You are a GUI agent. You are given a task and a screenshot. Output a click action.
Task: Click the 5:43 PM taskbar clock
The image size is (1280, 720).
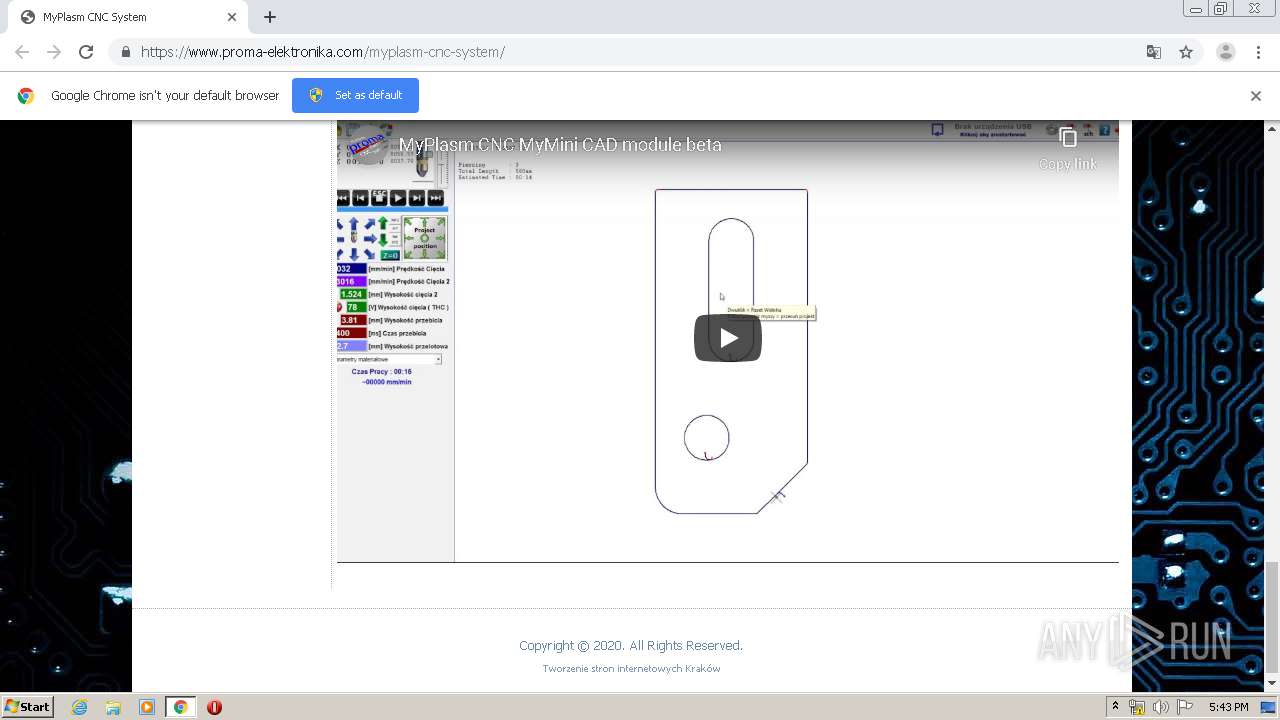1228,707
